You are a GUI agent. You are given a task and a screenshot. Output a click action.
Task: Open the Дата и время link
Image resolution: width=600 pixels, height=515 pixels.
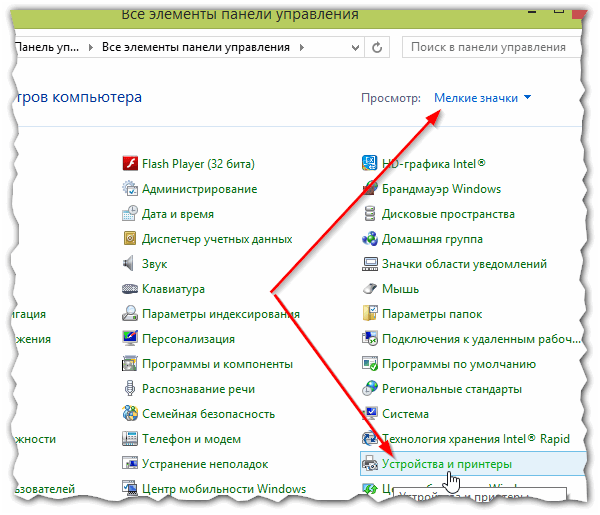tap(178, 214)
